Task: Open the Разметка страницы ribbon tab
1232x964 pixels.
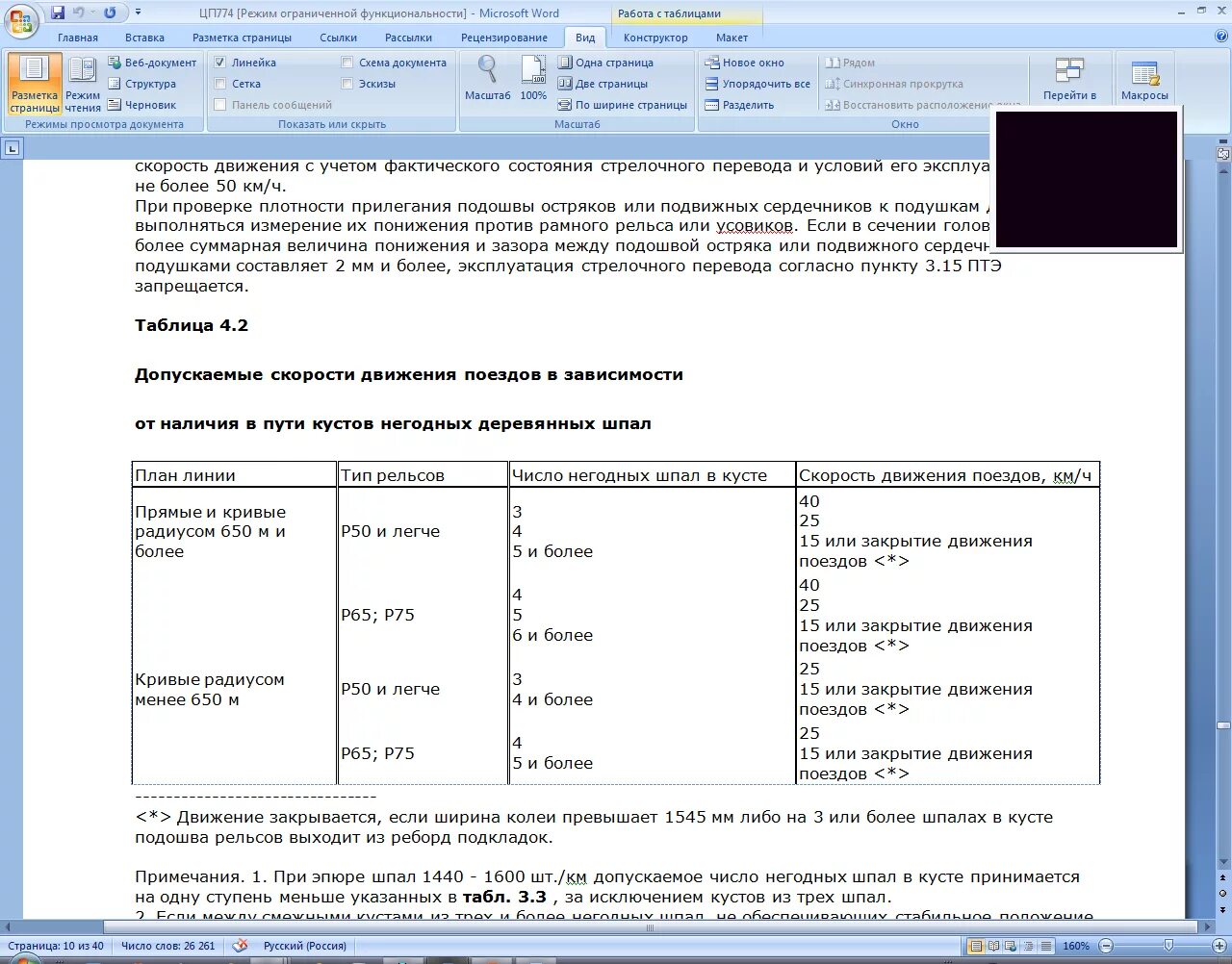Action: (242, 38)
